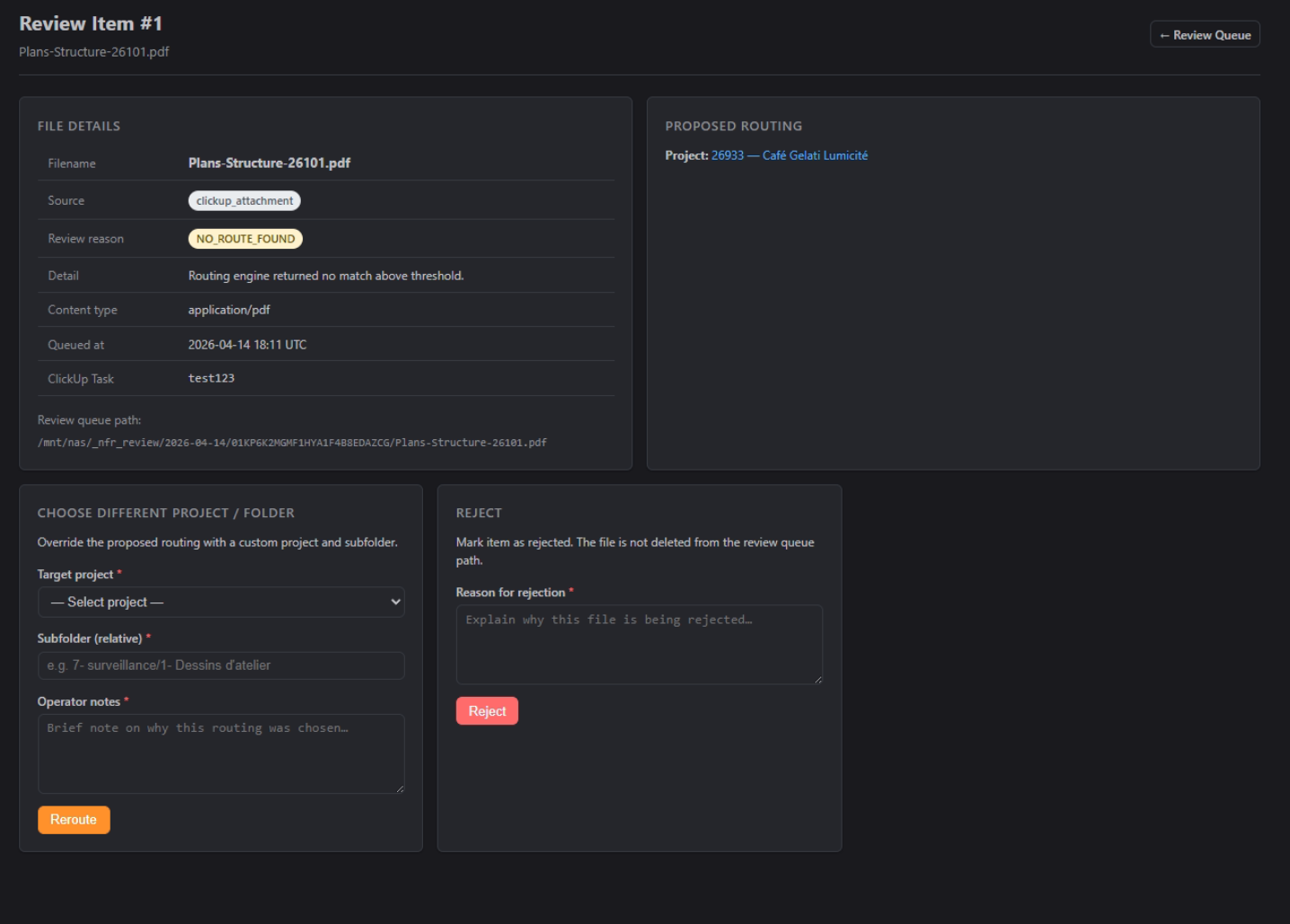1290x924 pixels.
Task: Open project 26933 Café Gelati Lumicité link
Action: click(789, 155)
